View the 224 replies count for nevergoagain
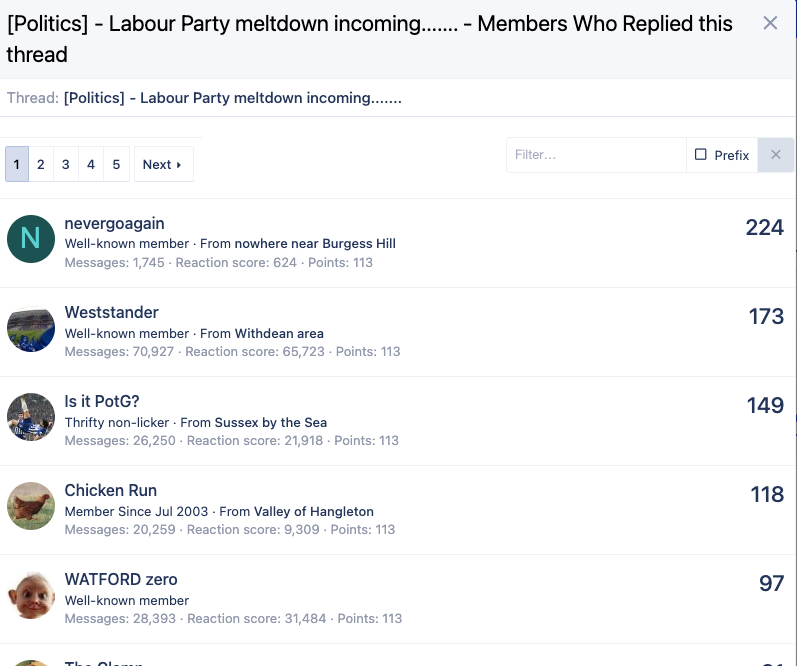 point(764,227)
